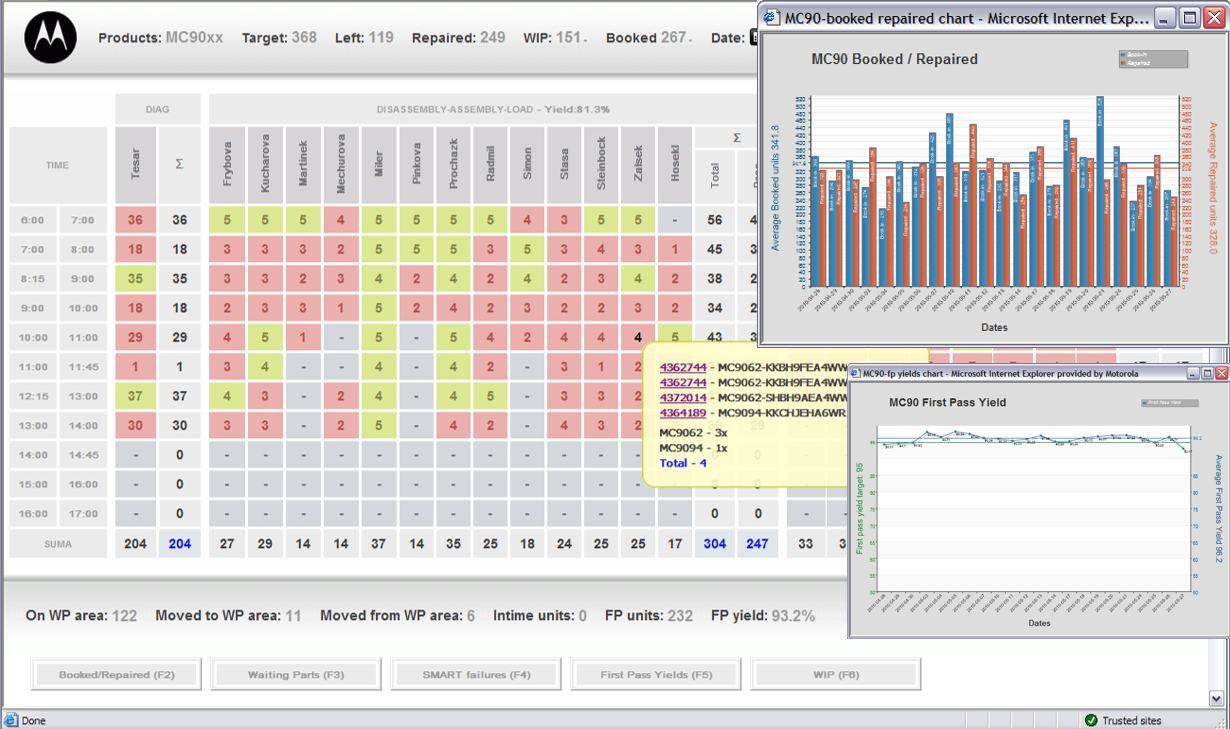This screenshot has height=729, width=1230.
Task: Click the Book-in legend swatch in Booked/Repaired chart
Action: pos(1124,55)
